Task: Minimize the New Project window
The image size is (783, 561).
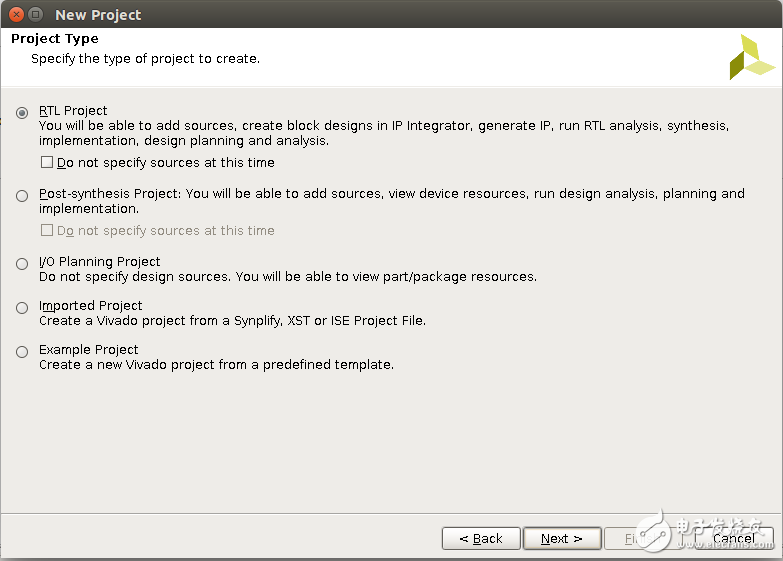Action: 36,14
